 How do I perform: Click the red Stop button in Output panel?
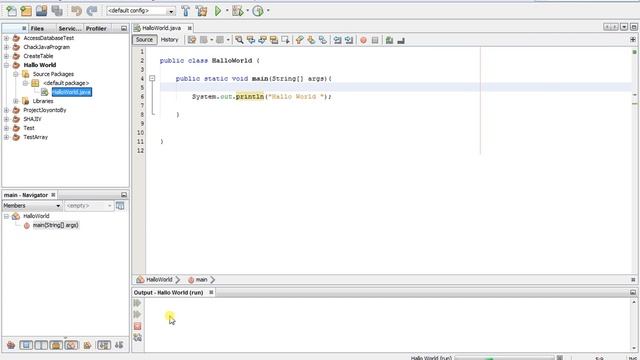[138, 326]
